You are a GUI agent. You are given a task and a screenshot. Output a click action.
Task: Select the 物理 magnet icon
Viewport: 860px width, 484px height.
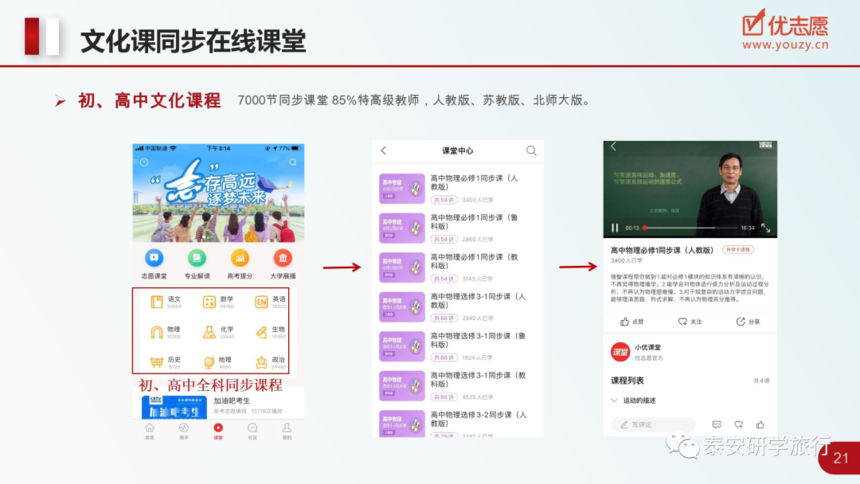(x=157, y=332)
